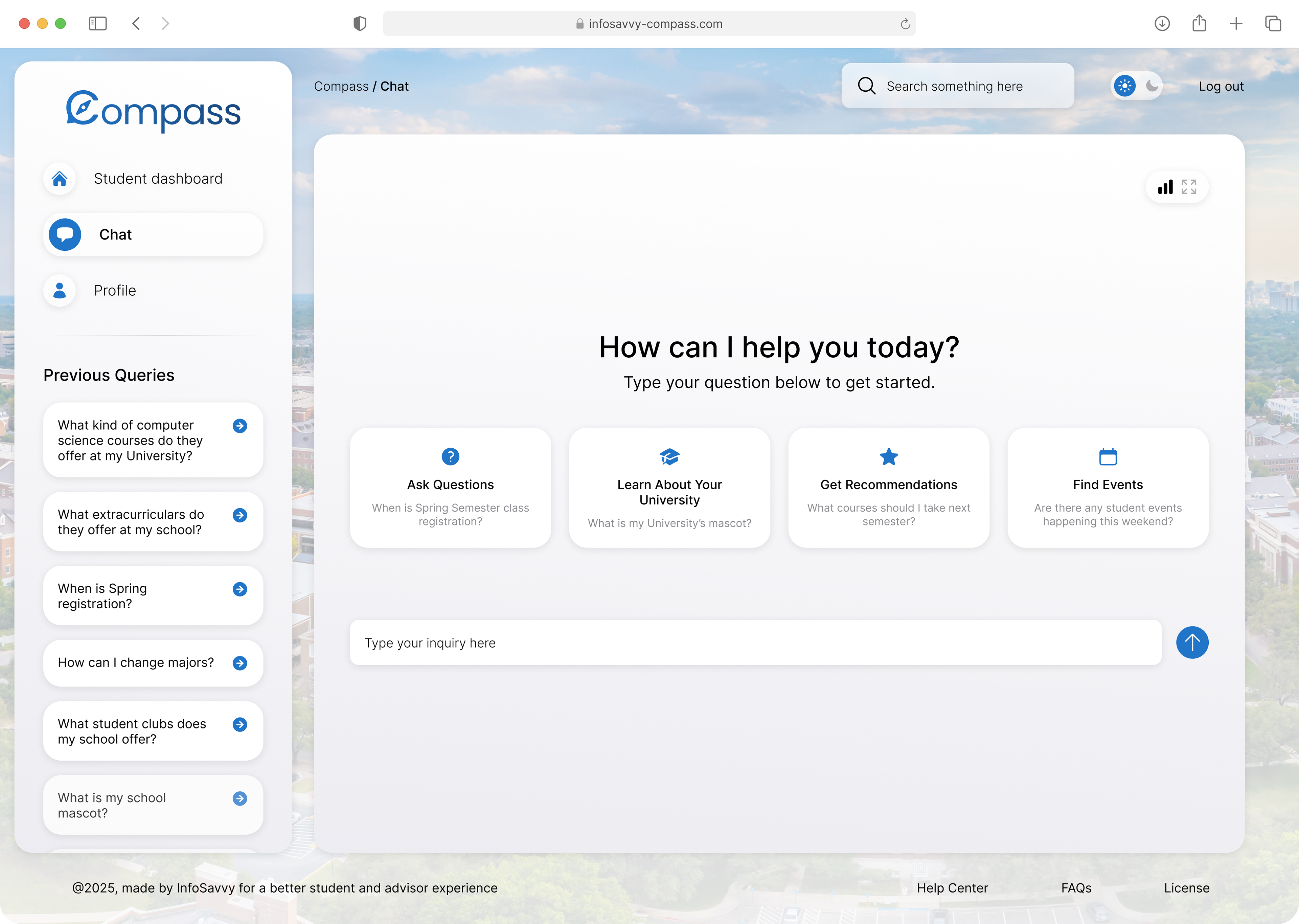Click the @2025 InfoSavvy footer text
This screenshot has width=1299, height=924.
(284, 887)
